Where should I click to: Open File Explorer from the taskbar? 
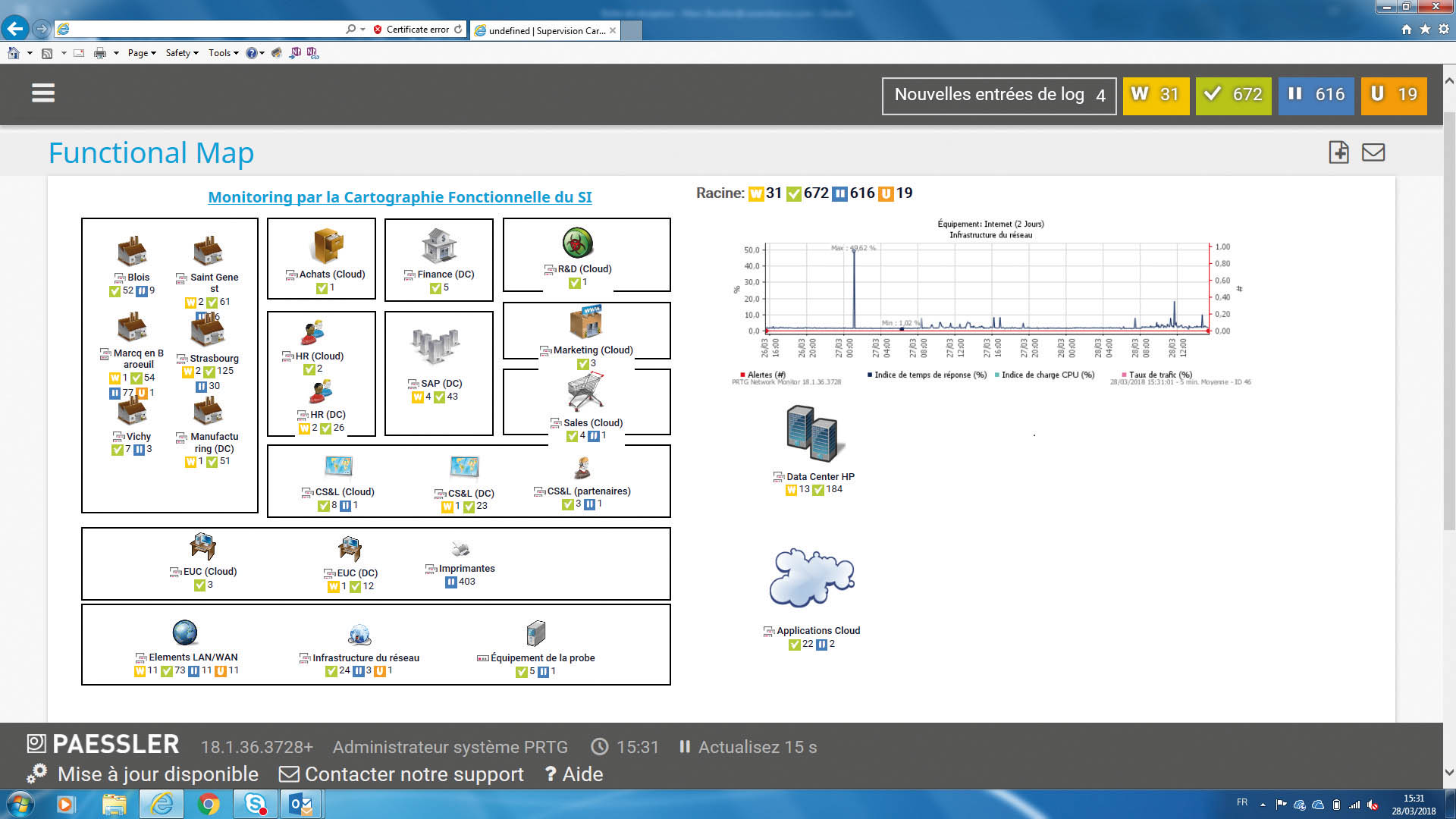114,804
